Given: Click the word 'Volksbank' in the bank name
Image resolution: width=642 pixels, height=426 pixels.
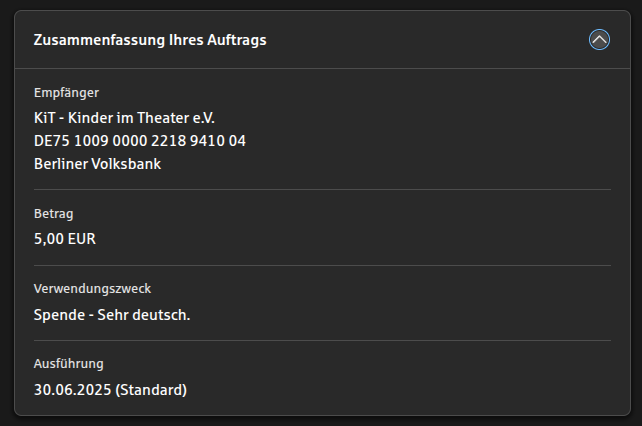Looking at the screenshot, I should click(126, 164).
